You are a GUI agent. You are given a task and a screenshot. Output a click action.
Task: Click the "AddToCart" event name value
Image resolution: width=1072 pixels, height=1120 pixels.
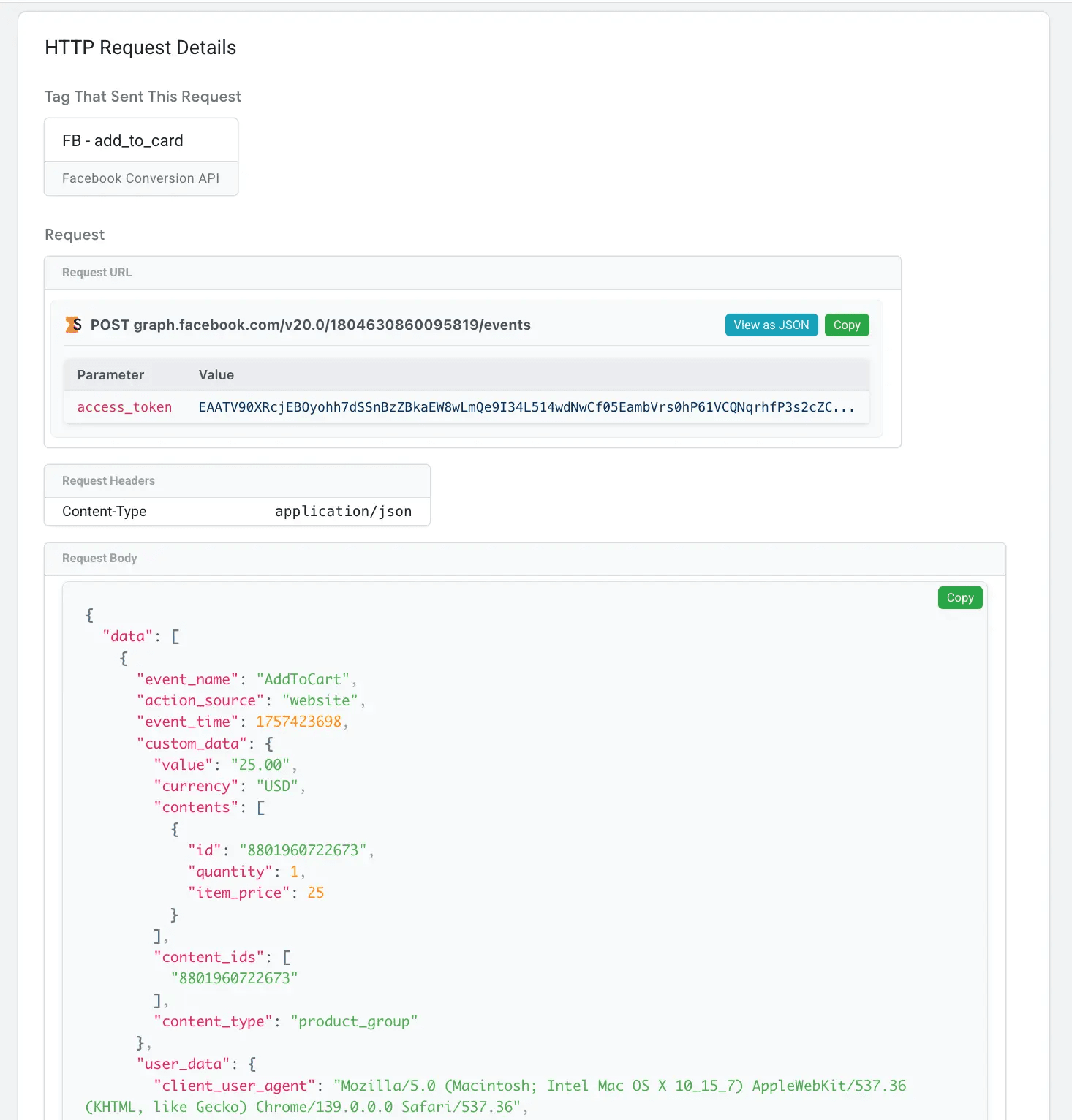pyautogui.click(x=303, y=679)
